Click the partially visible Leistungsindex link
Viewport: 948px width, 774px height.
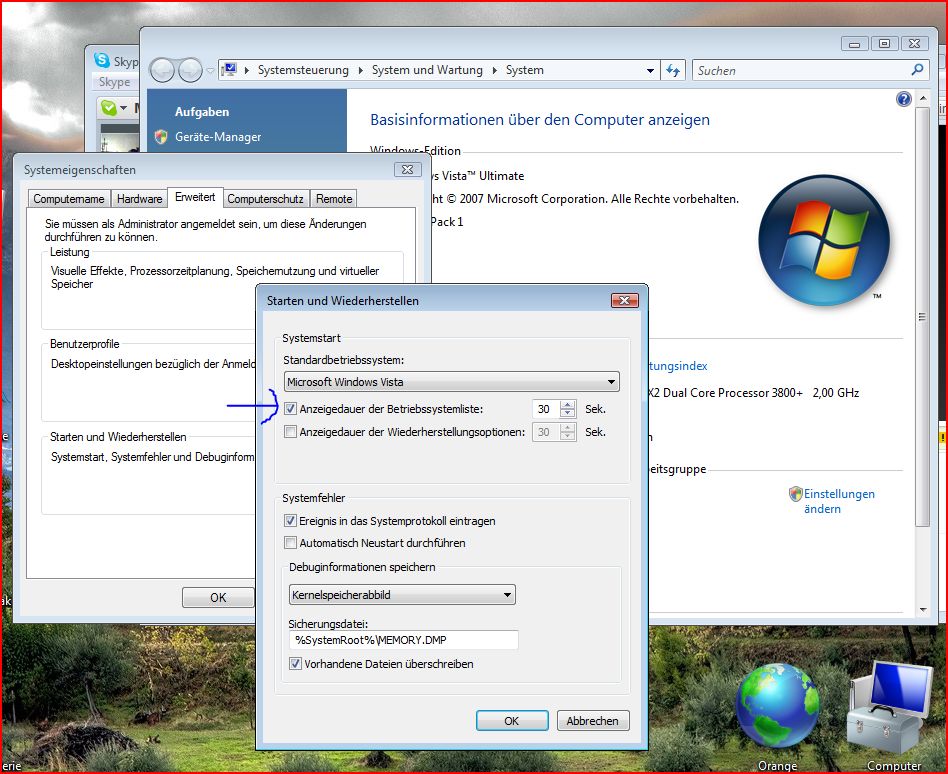tap(677, 366)
